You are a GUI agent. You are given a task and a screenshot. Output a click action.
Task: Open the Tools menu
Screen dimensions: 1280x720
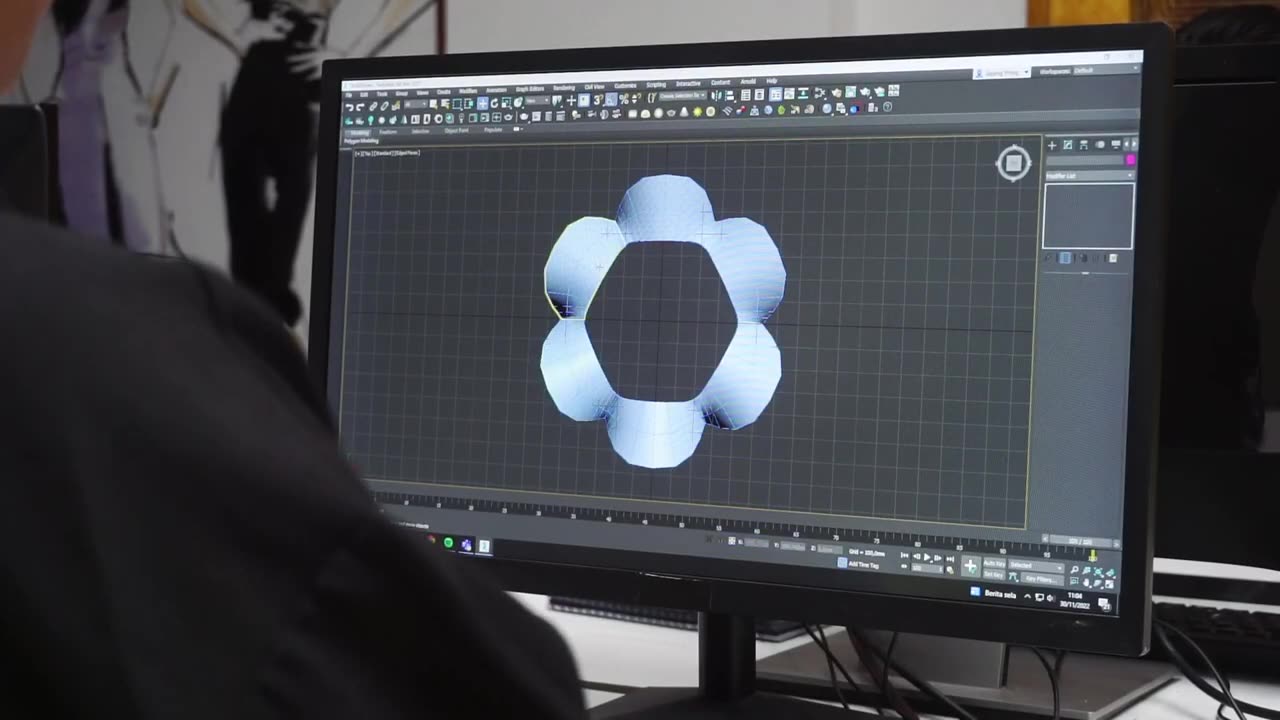pyautogui.click(x=382, y=94)
